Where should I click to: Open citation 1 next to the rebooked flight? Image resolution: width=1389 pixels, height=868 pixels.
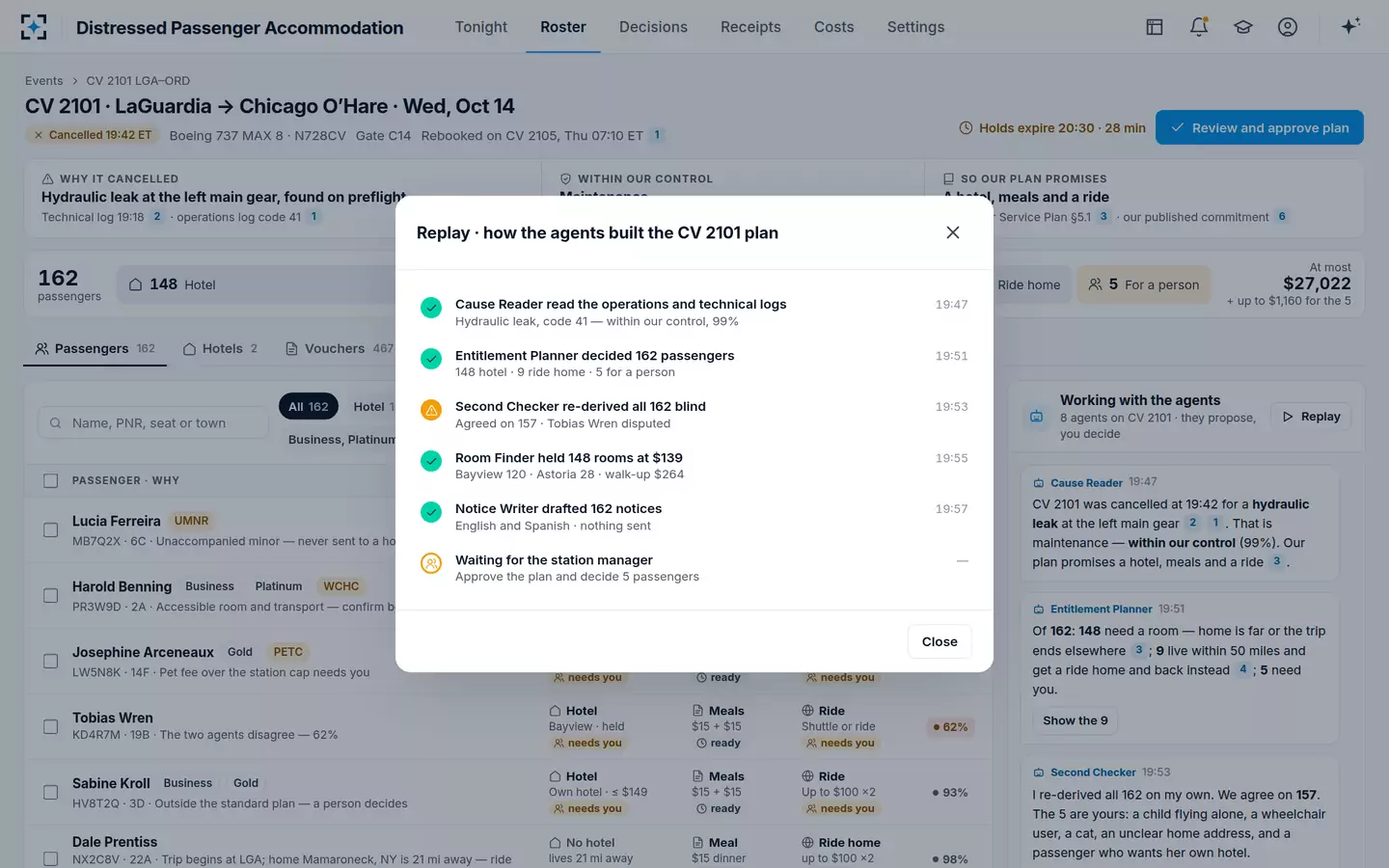point(657,135)
